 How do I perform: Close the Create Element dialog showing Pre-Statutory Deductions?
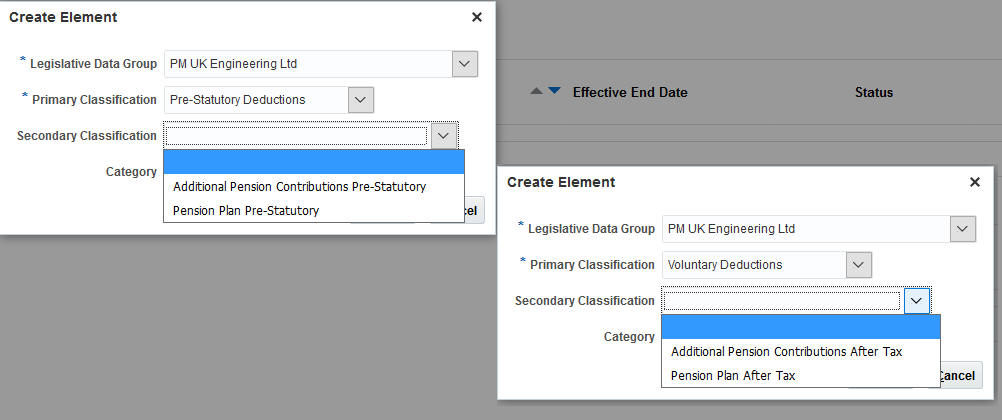(477, 17)
